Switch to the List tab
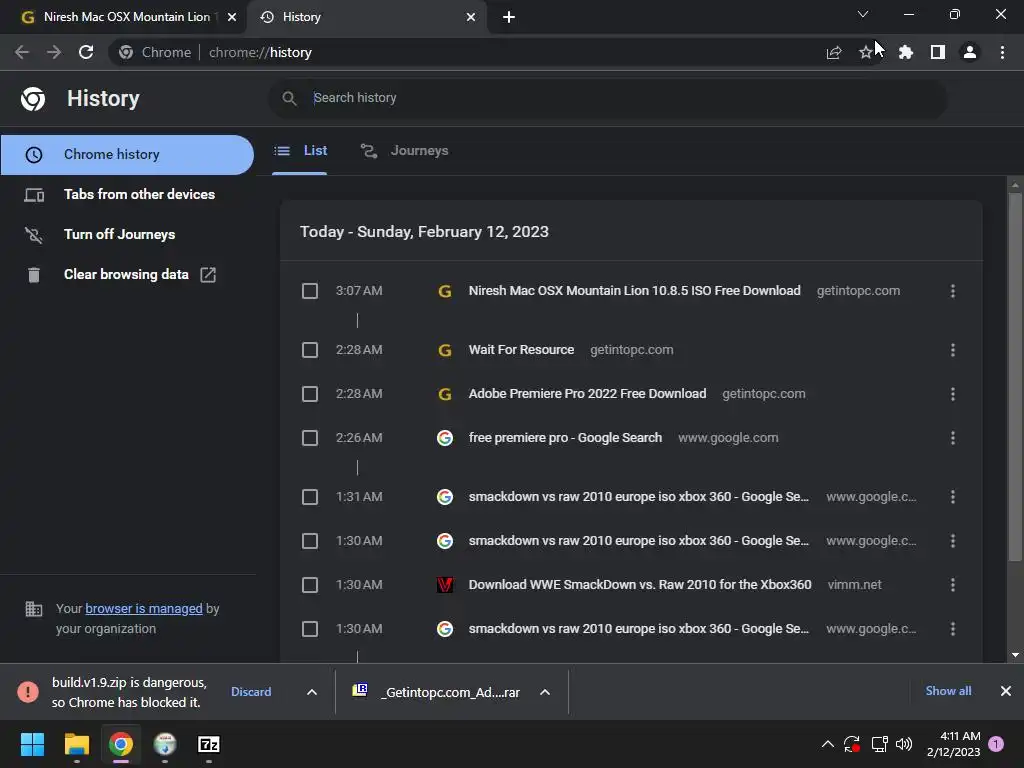The height and width of the screenshot is (768, 1024). 300,151
